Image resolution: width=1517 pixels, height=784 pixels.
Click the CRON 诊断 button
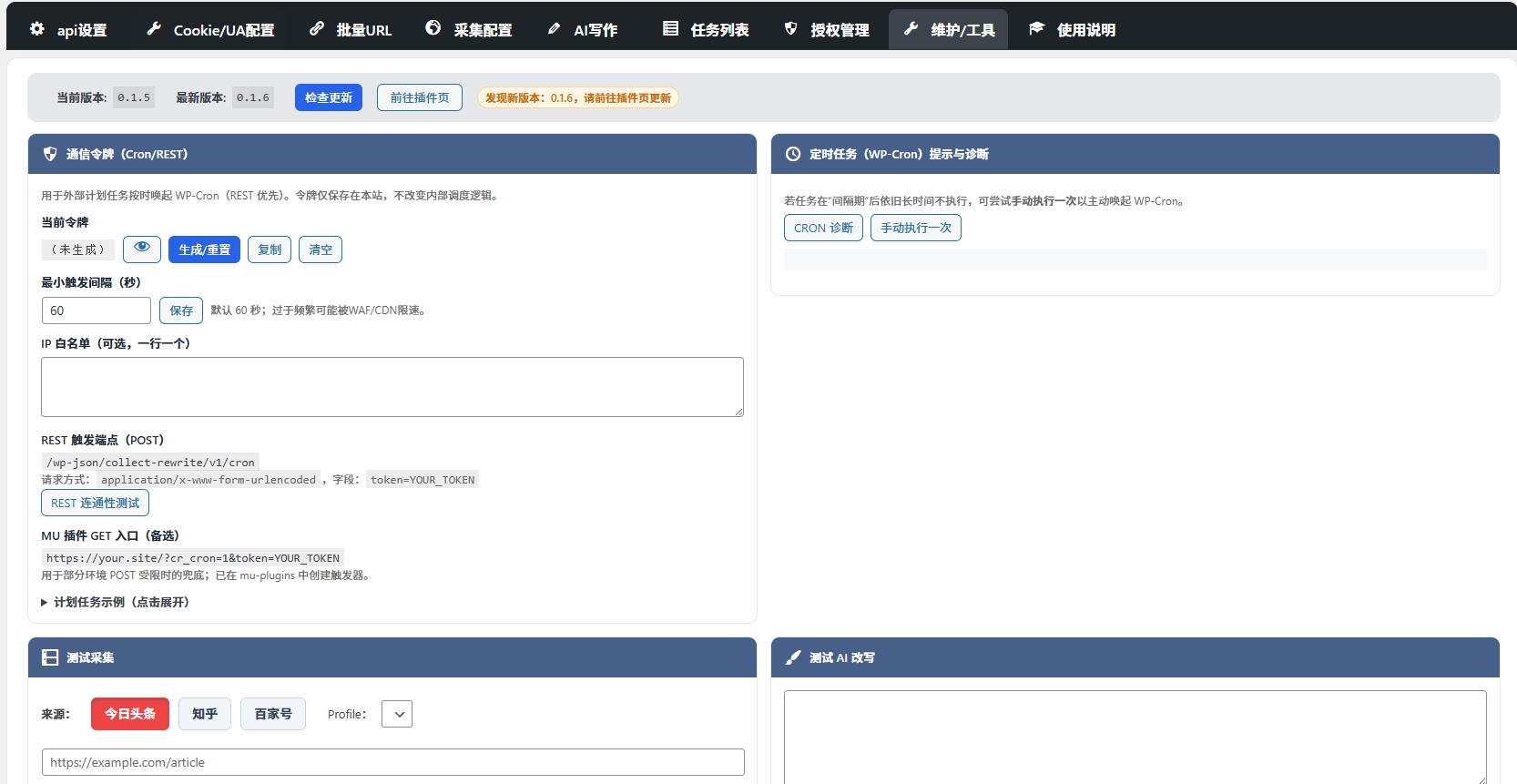(823, 228)
